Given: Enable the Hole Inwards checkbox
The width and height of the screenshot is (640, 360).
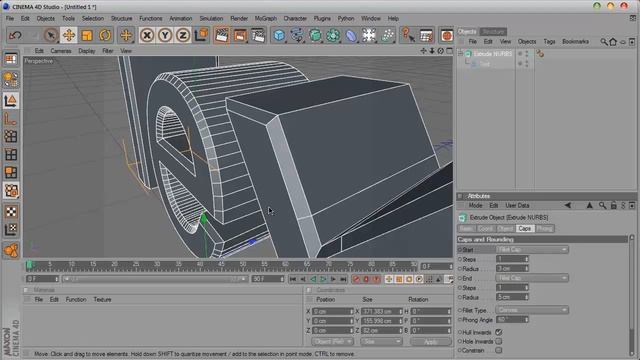Looking at the screenshot, I should click(x=499, y=341).
